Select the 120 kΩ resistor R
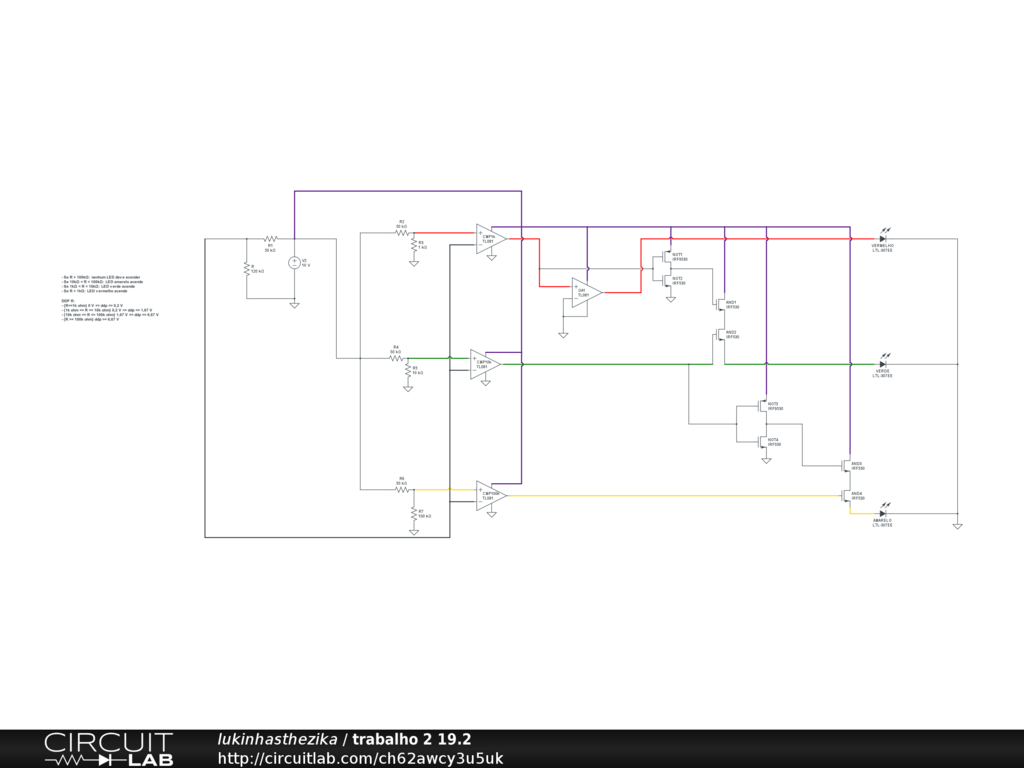This screenshot has width=1024, height=768. tap(246, 268)
